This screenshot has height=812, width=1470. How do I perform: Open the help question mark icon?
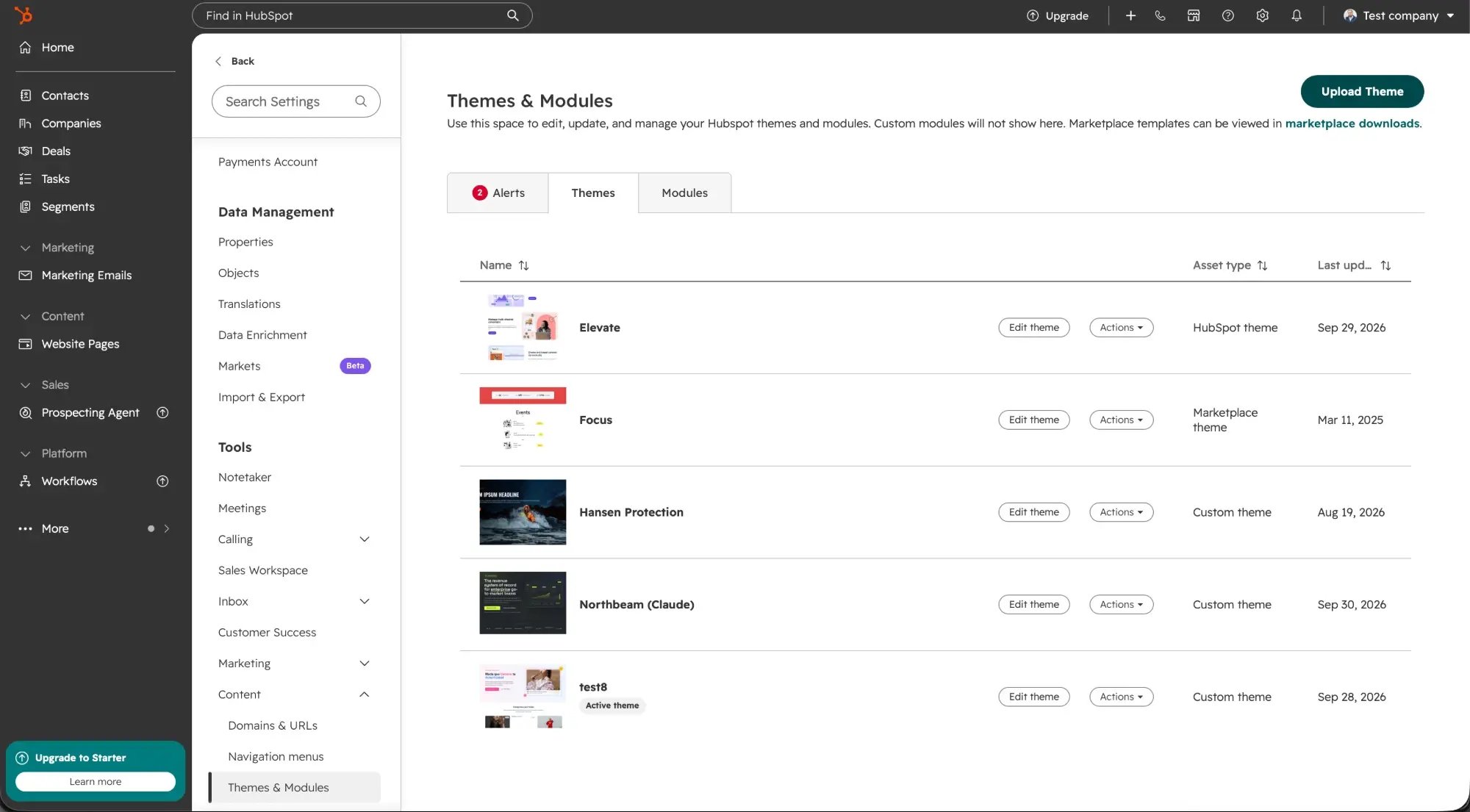coord(1227,15)
